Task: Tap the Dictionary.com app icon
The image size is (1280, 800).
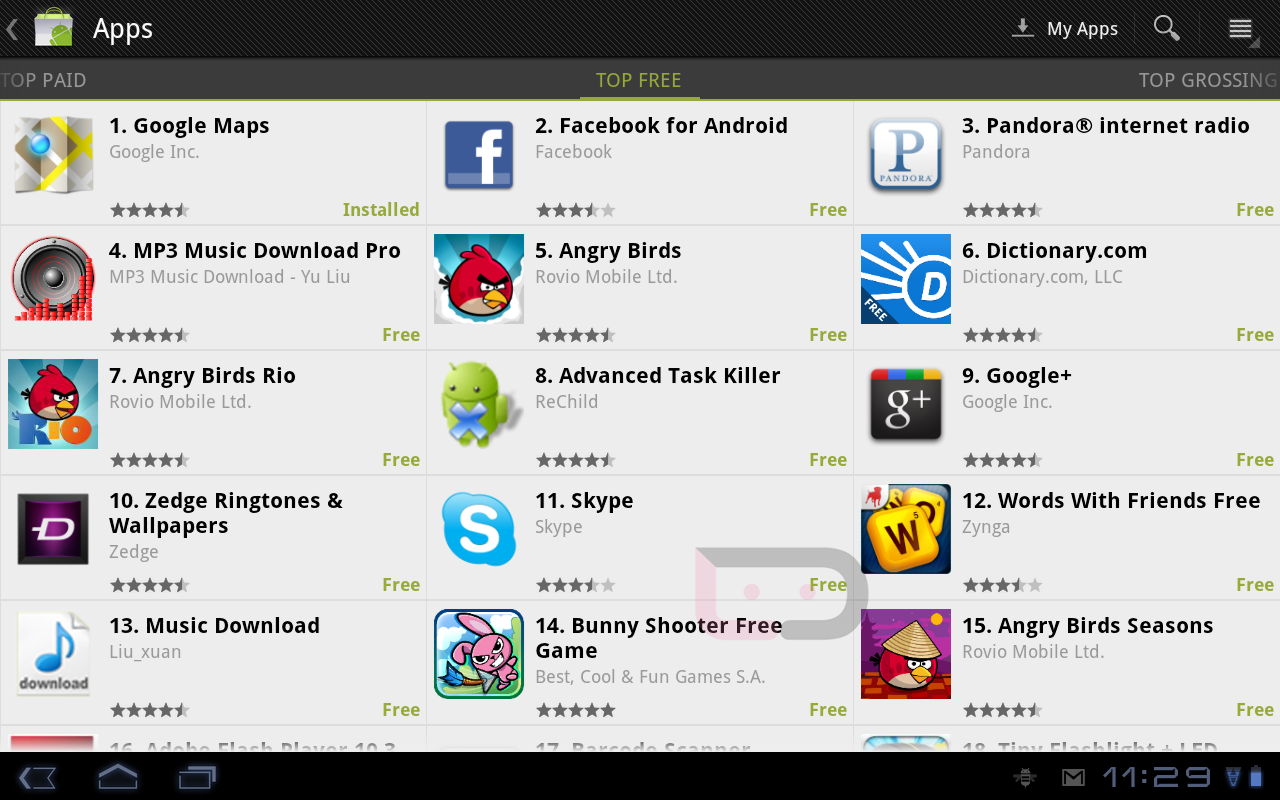Action: pyautogui.click(x=906, y=279)
